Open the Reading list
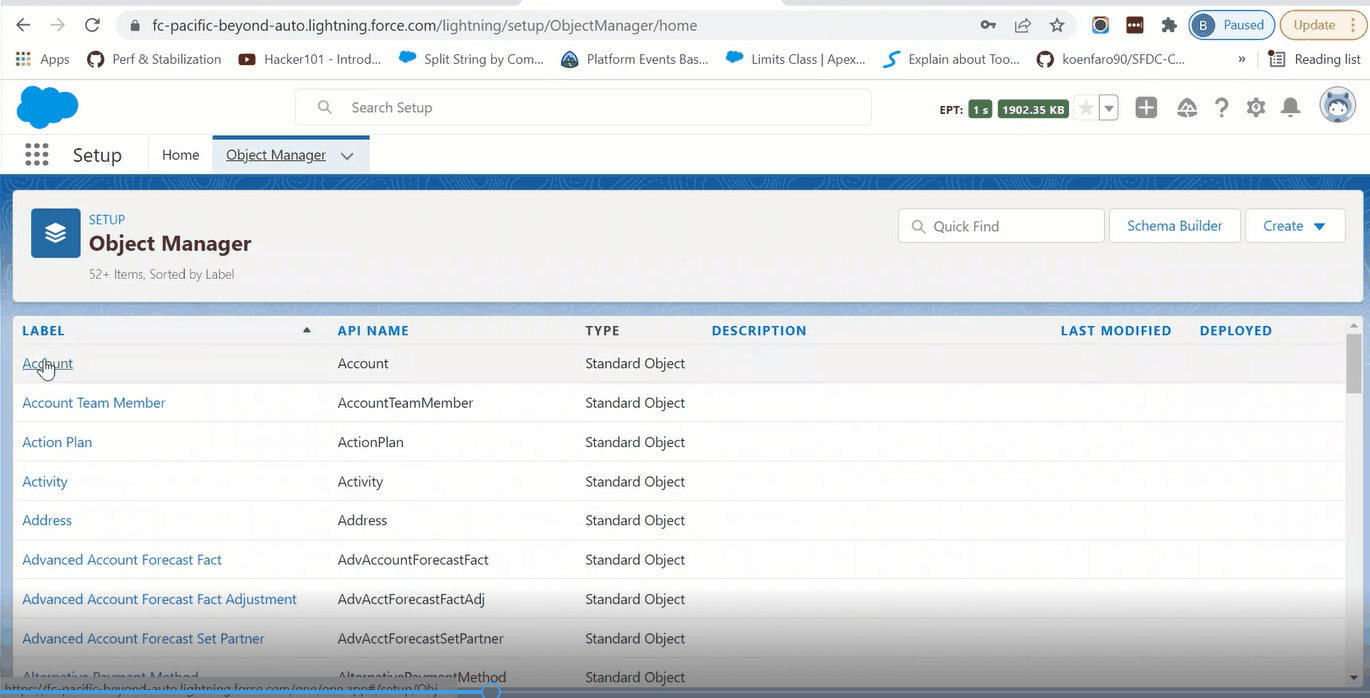Screen dimensions: 1370x698 tap(1314, 59)
